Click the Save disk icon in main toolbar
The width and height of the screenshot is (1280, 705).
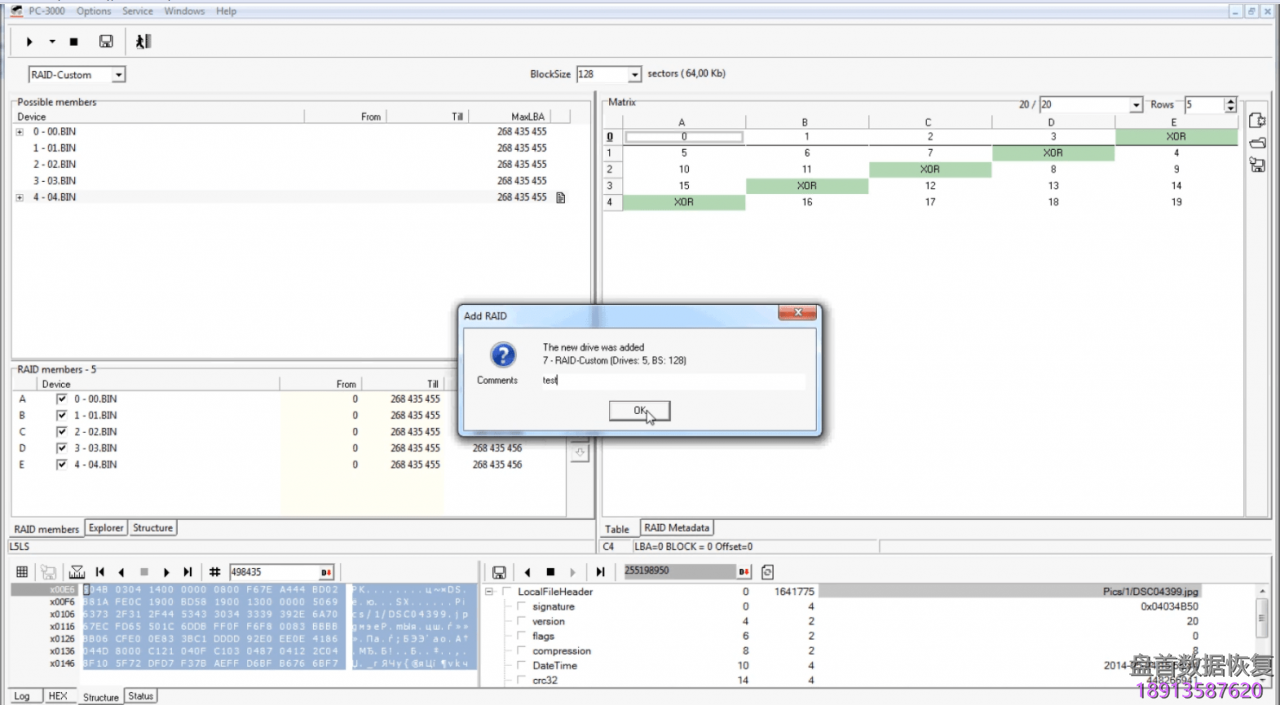tap(106, 42)
